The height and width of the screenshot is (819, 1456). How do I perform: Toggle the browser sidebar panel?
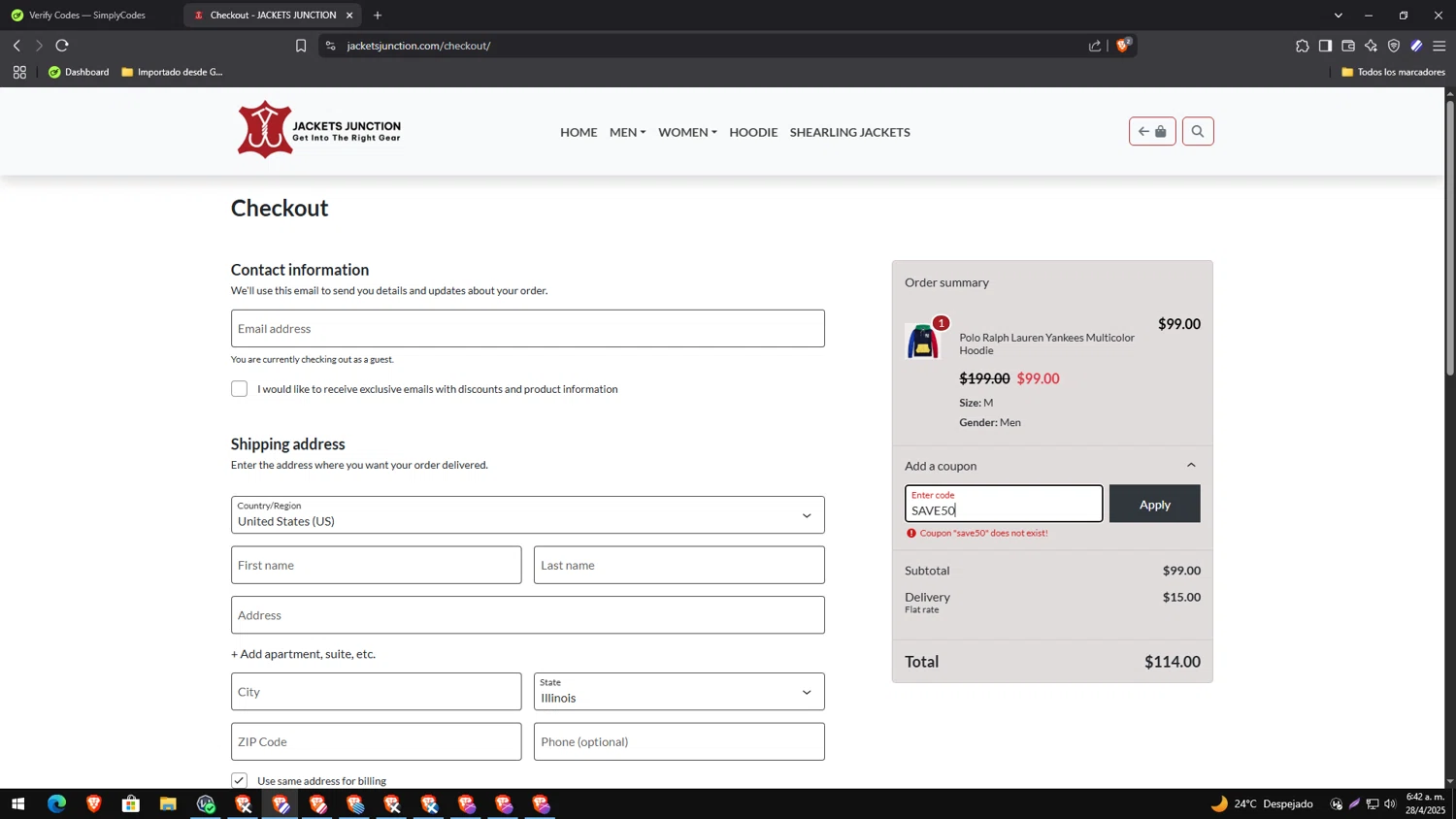point(1325,46)
